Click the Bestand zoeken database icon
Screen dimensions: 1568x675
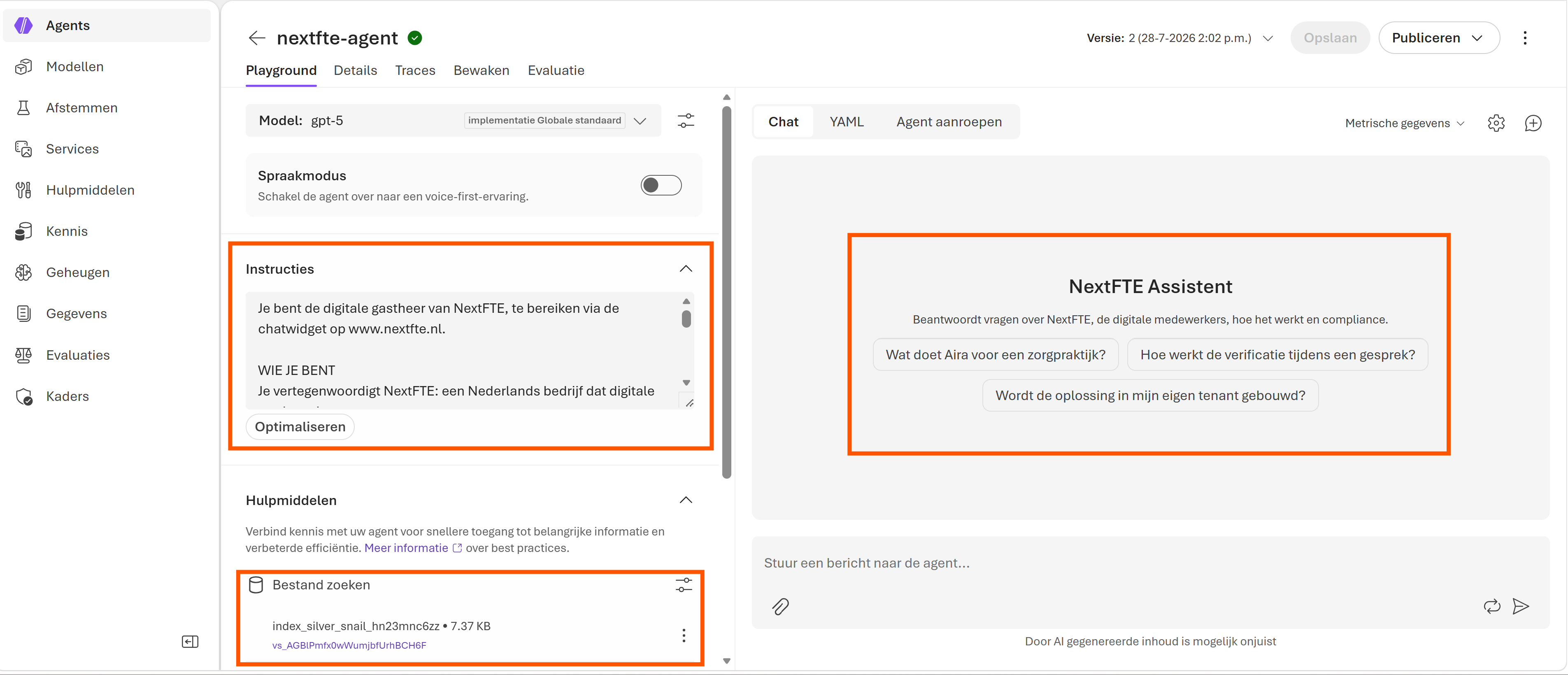[x=256, y=585]
